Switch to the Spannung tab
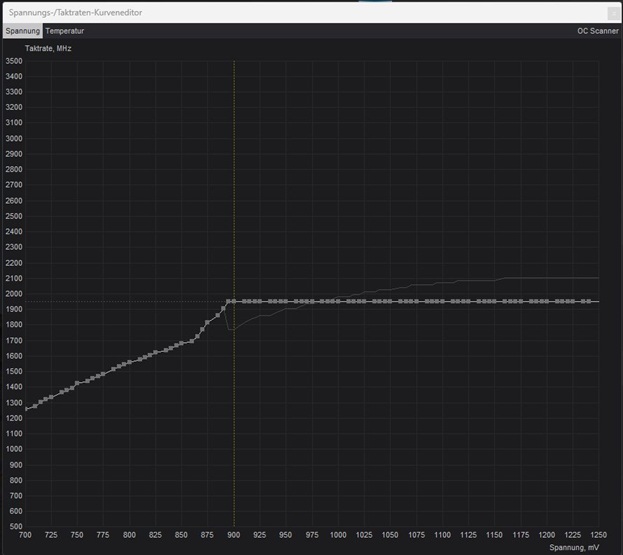 point(22,31)
